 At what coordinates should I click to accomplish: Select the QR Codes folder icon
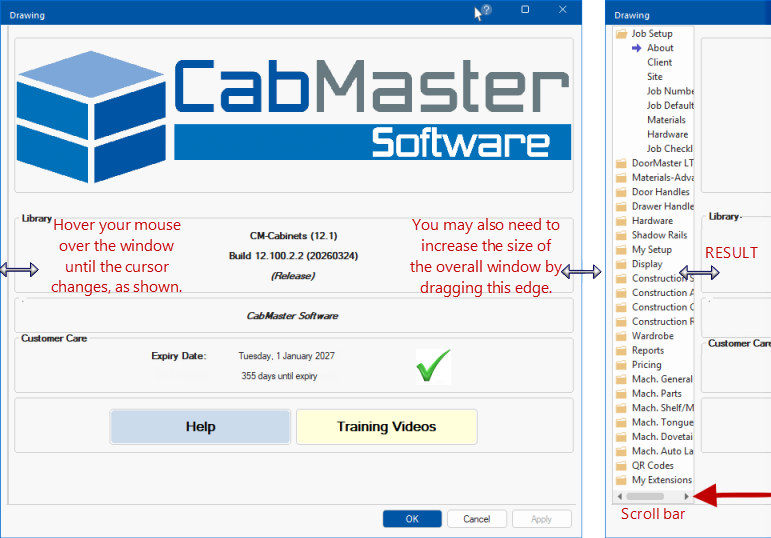[x=621, y=466]
